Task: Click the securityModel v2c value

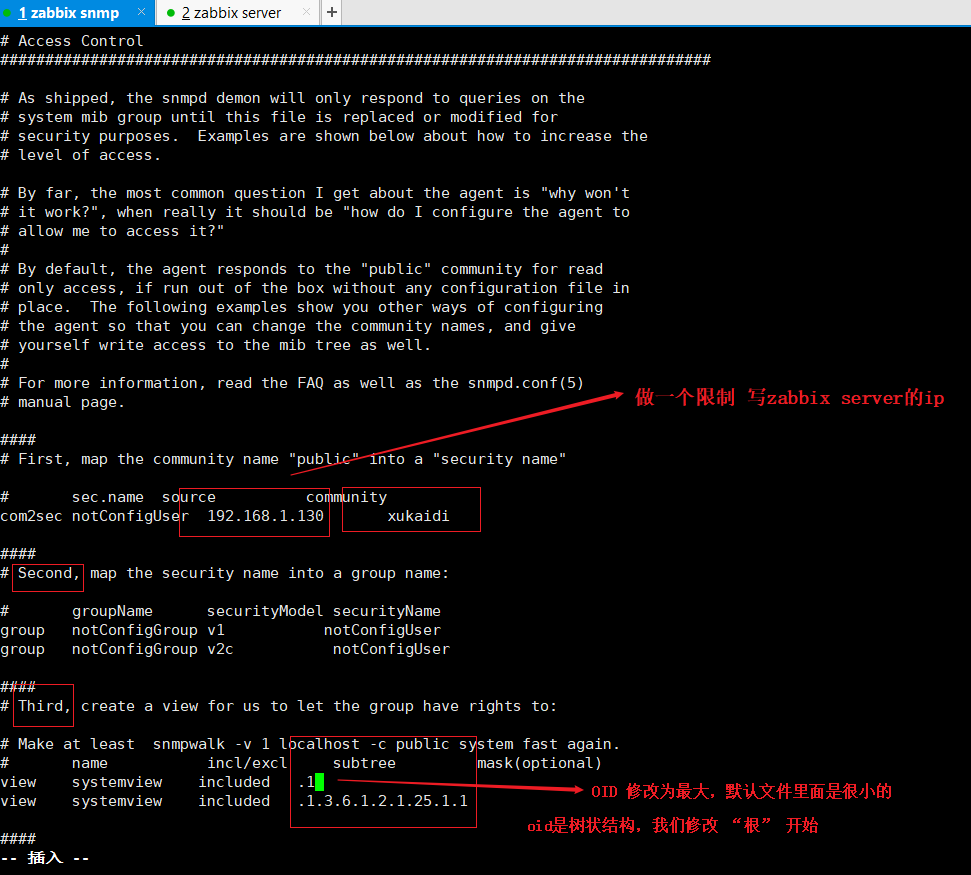Action: click(220, 649)
